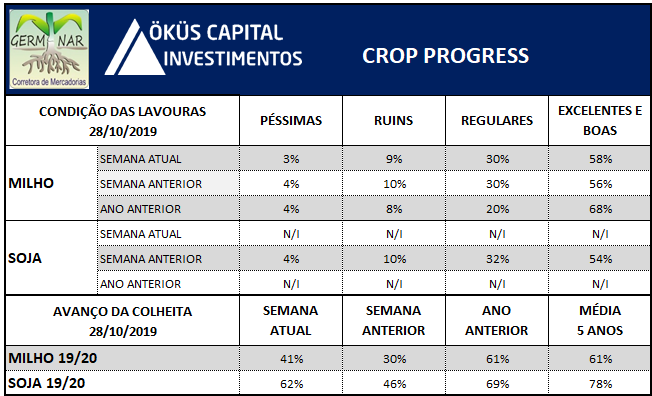Click the AVANÇO DA COLHEITA header cell
Image resolution: width=652 pixels, height=396 pixels.
pyautogui.click(x=122, y=321)
